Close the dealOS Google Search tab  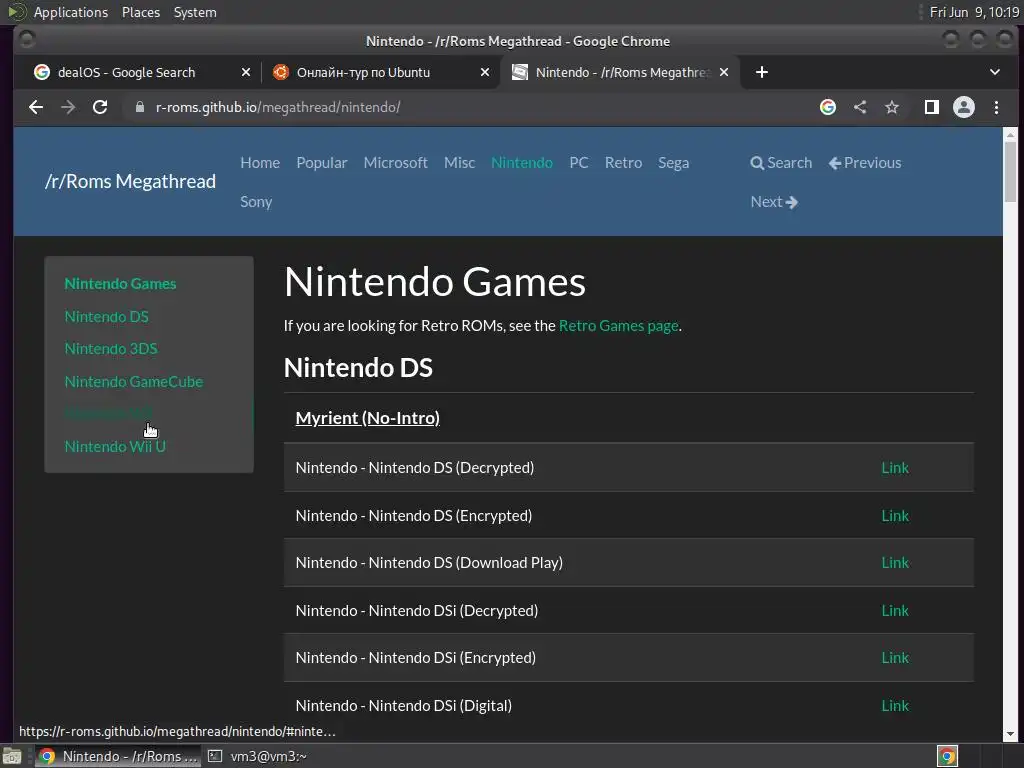click(x=246, y=72)
